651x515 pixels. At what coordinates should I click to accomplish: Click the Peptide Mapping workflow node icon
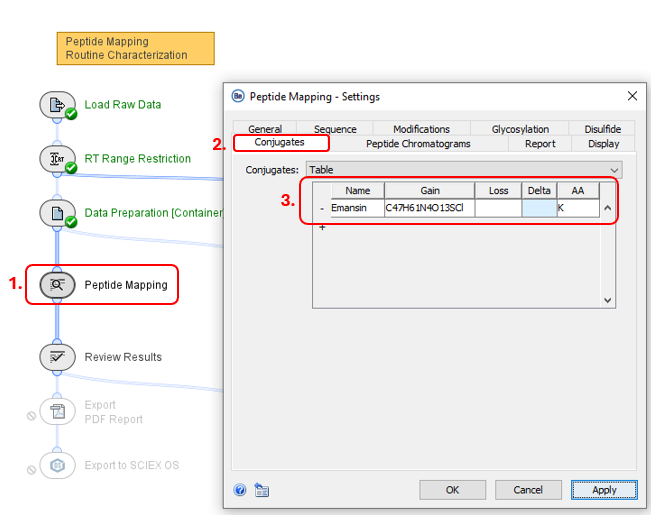(57, 285)
